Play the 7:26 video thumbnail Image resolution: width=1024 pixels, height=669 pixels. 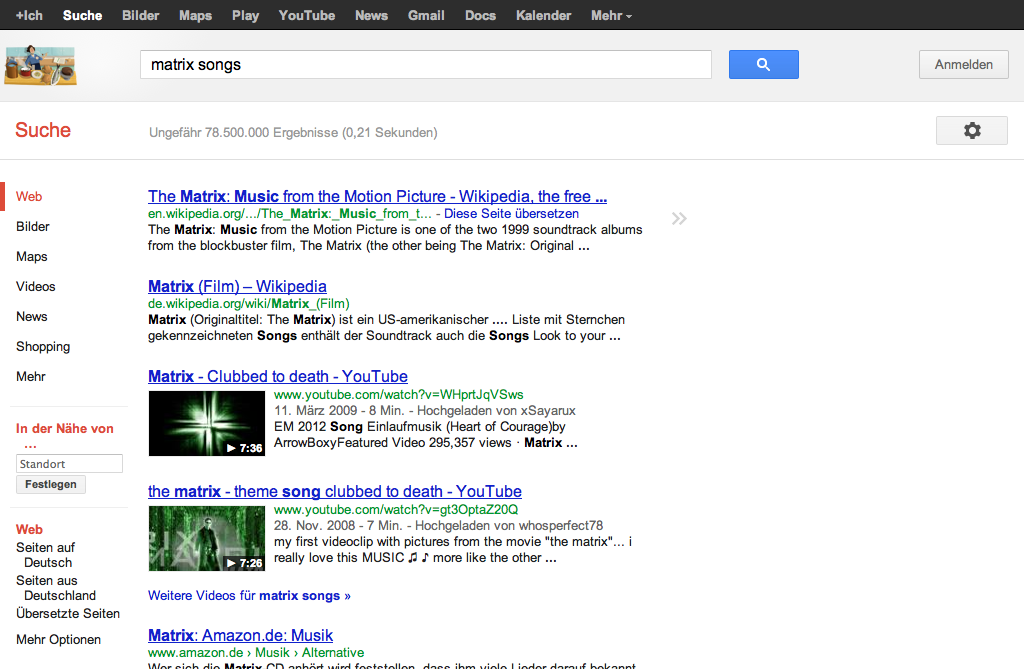pyautogui.click(x=206, y=538)
